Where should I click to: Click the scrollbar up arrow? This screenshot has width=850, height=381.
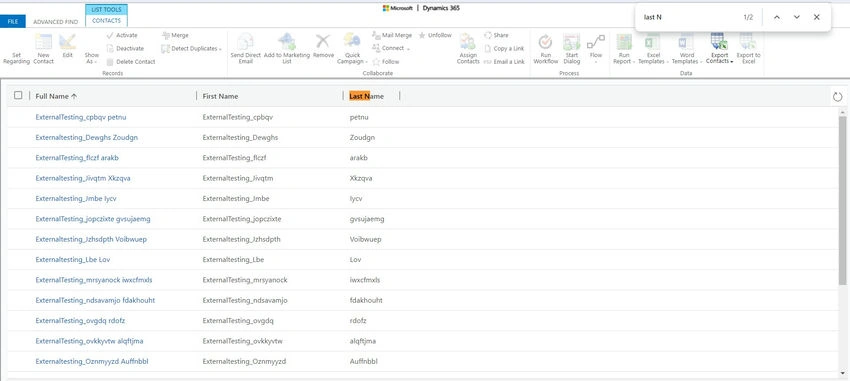click(x=842, y=112)
